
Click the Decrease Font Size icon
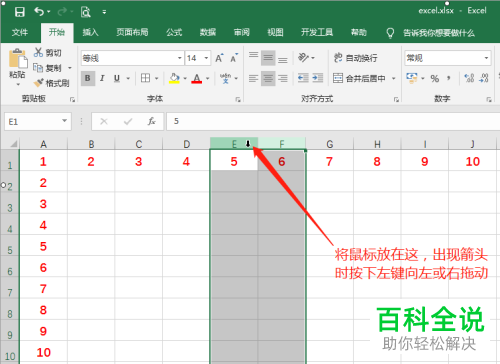(x=234, y=58)
